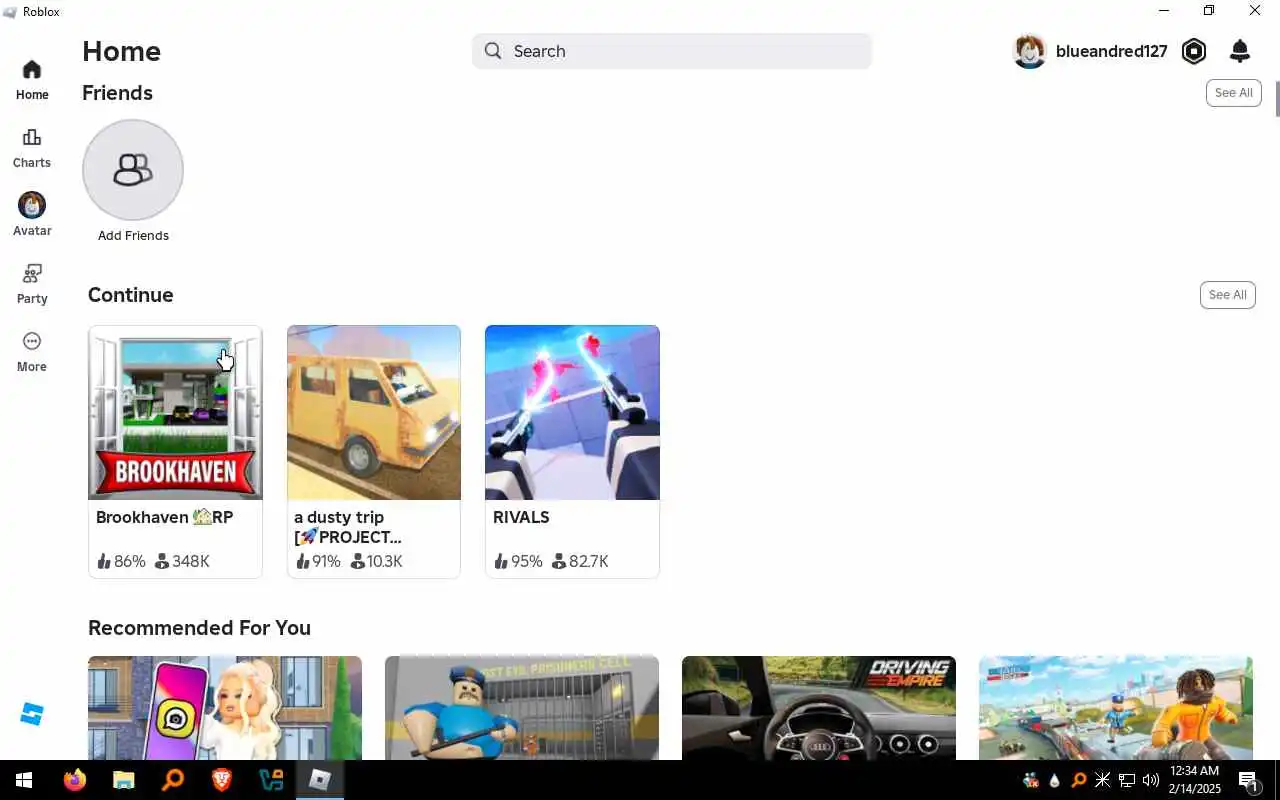Go to the Home sidebar icon
The width and height of the screenshot is (1280, 800).
point(32,69)
